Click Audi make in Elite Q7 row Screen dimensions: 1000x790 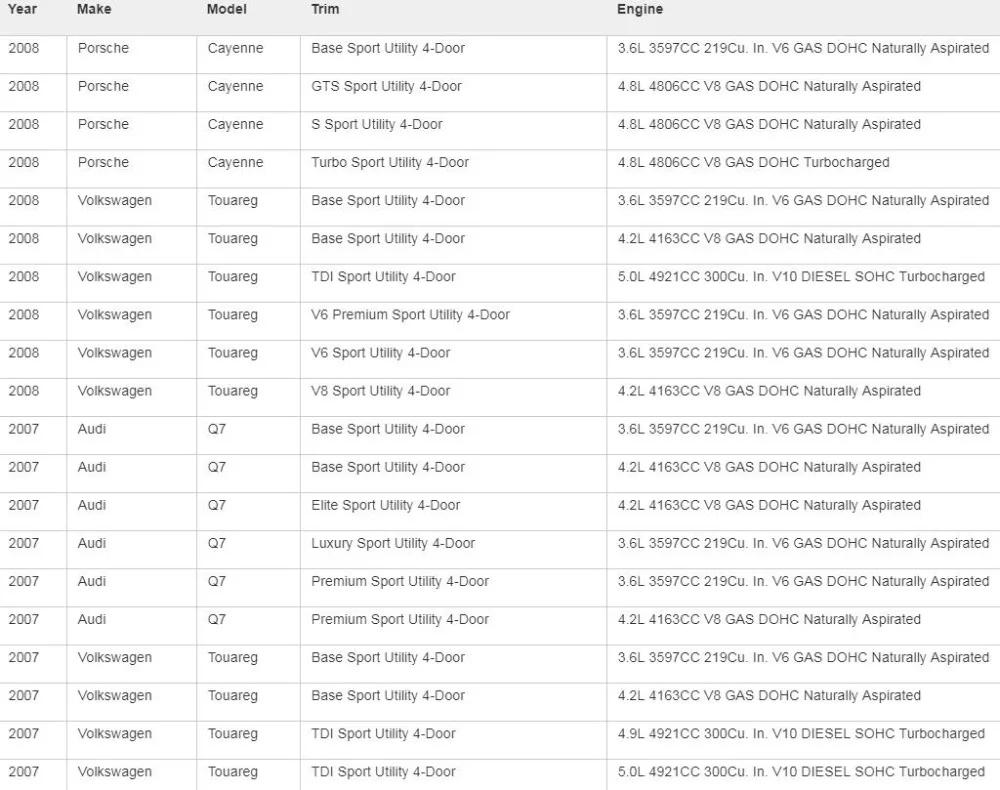pos(92,505)
